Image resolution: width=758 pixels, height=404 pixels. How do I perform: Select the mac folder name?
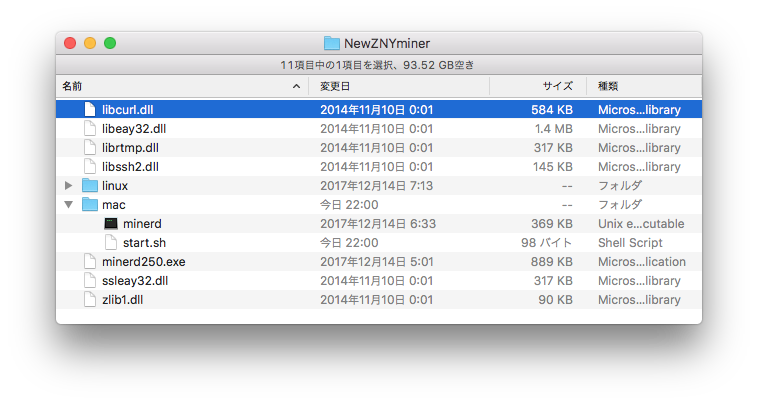[x=114, y=205]
